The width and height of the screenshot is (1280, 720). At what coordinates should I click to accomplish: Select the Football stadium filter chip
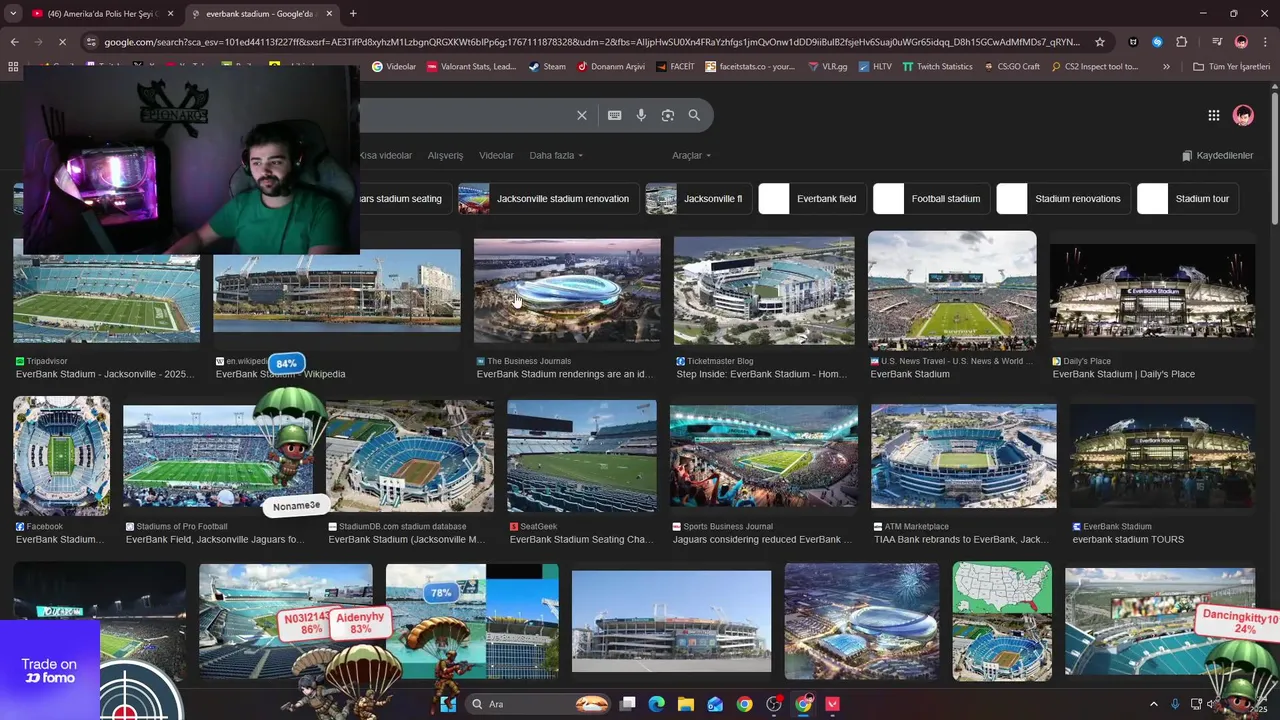coord(932,199)
